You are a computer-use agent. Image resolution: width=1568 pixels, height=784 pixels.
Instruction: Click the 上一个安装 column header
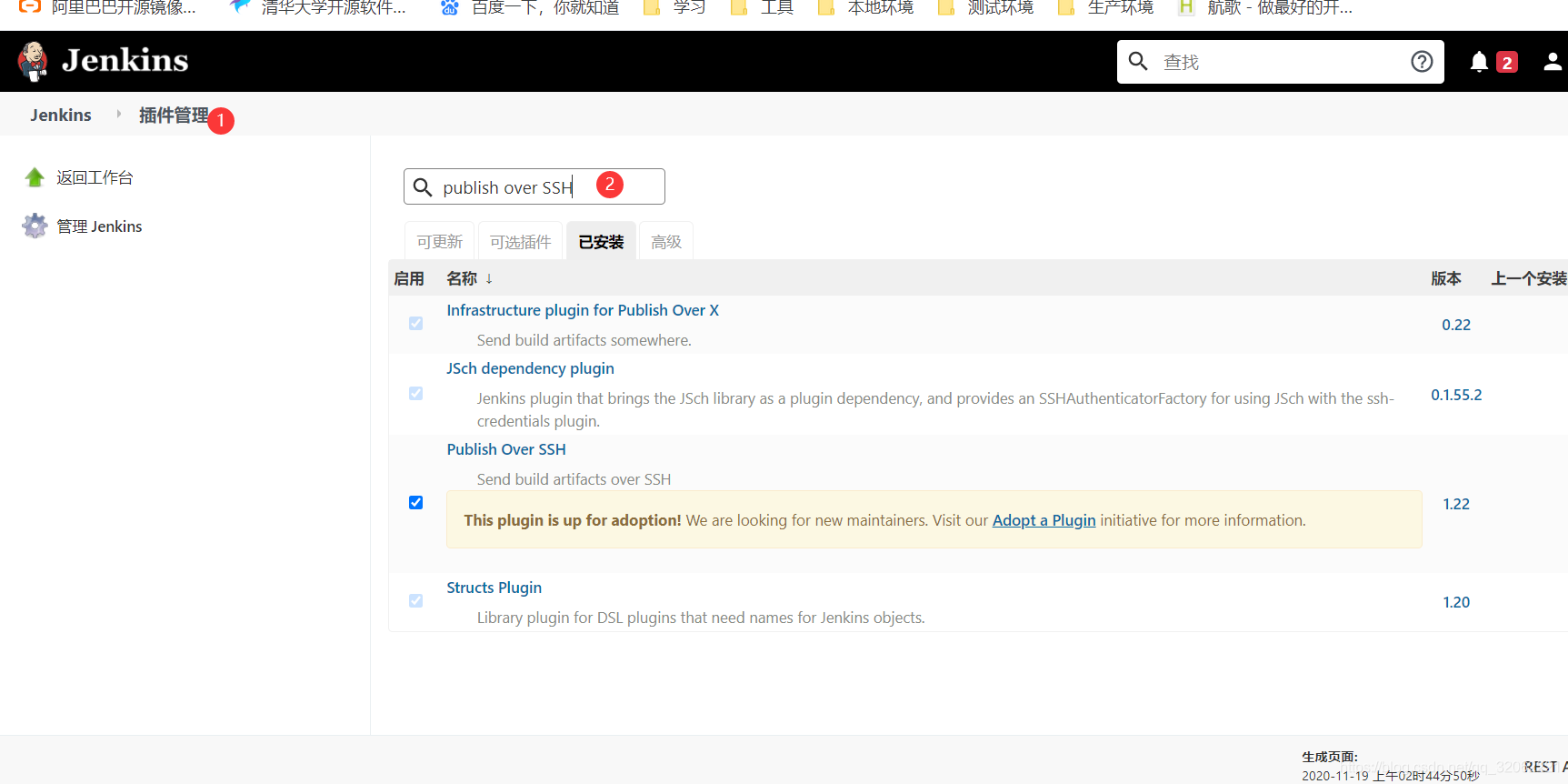tap(1529, 278)
